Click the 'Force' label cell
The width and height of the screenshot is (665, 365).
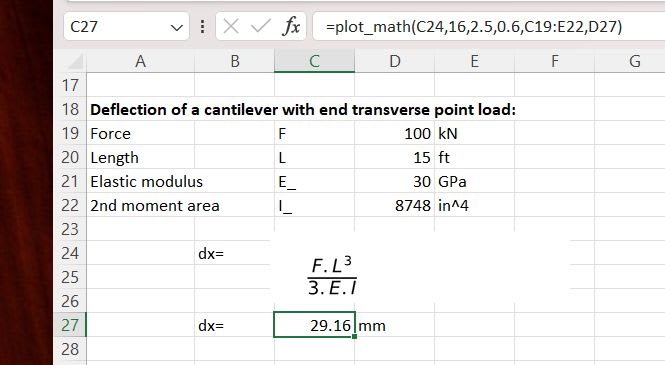point(140,134)
